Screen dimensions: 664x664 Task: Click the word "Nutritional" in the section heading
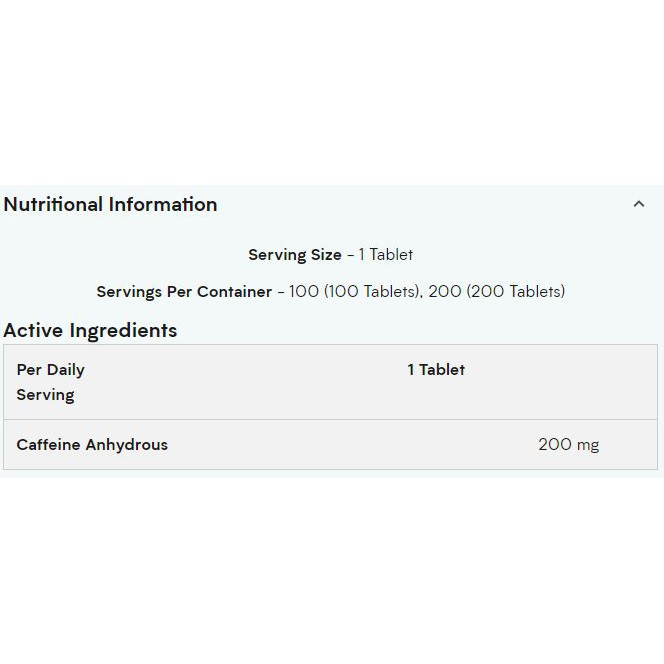(x=54, y=204)
